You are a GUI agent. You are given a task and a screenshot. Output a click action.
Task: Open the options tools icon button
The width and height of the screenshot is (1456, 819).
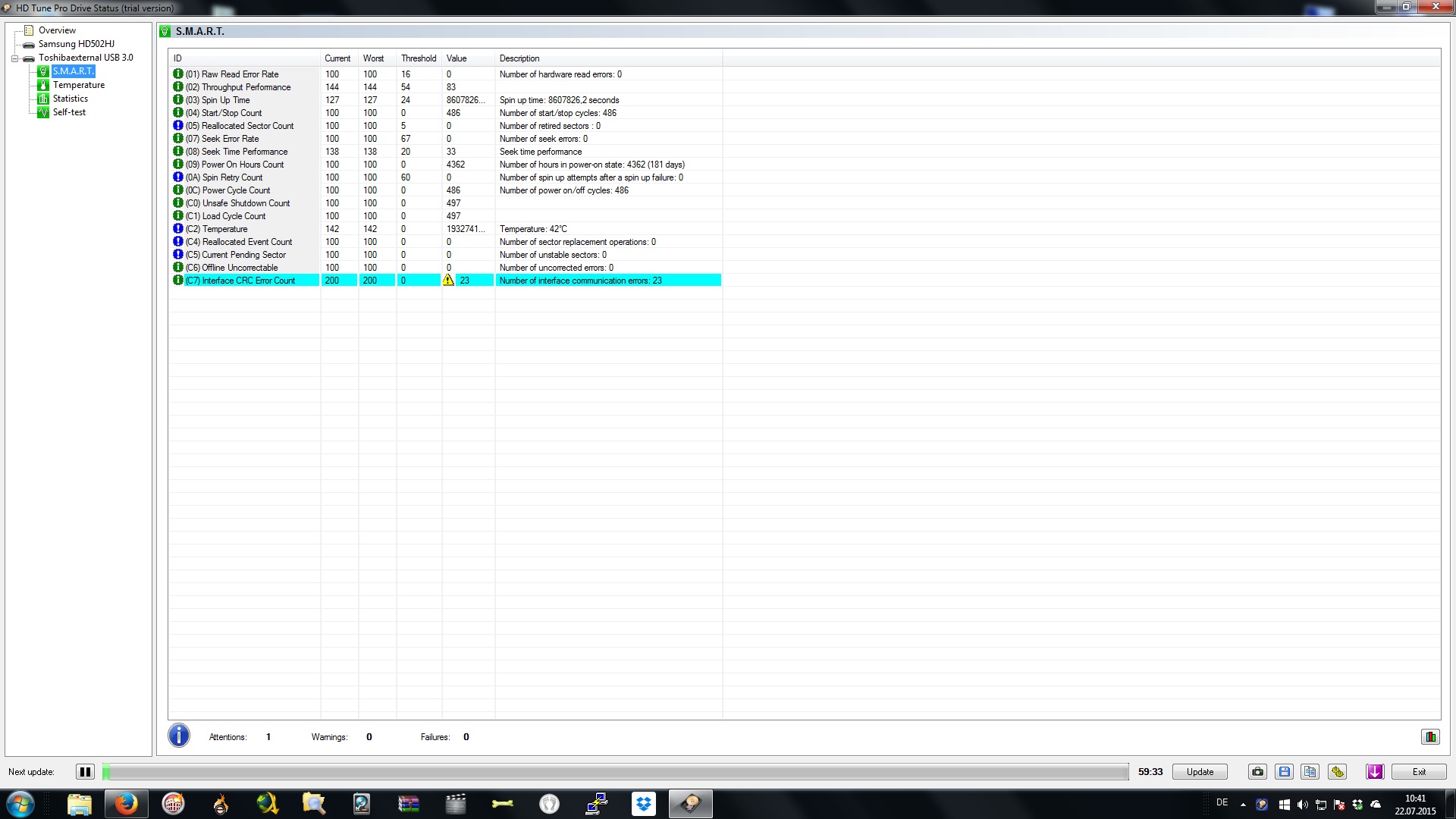(x=1337, y=772)
